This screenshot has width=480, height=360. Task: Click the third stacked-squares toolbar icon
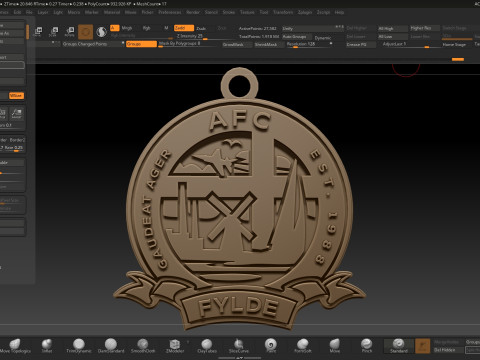(69, 32)
